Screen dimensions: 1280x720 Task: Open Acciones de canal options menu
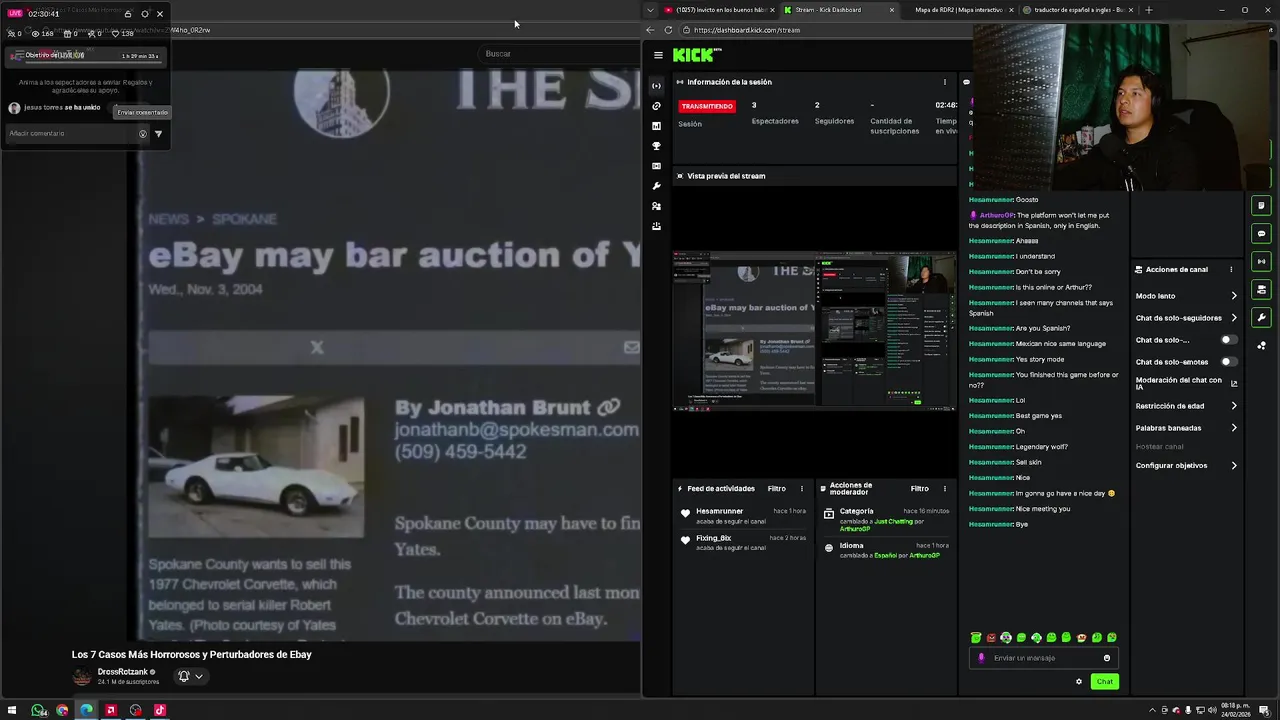pyautogui.click(x=1231, y=270)
